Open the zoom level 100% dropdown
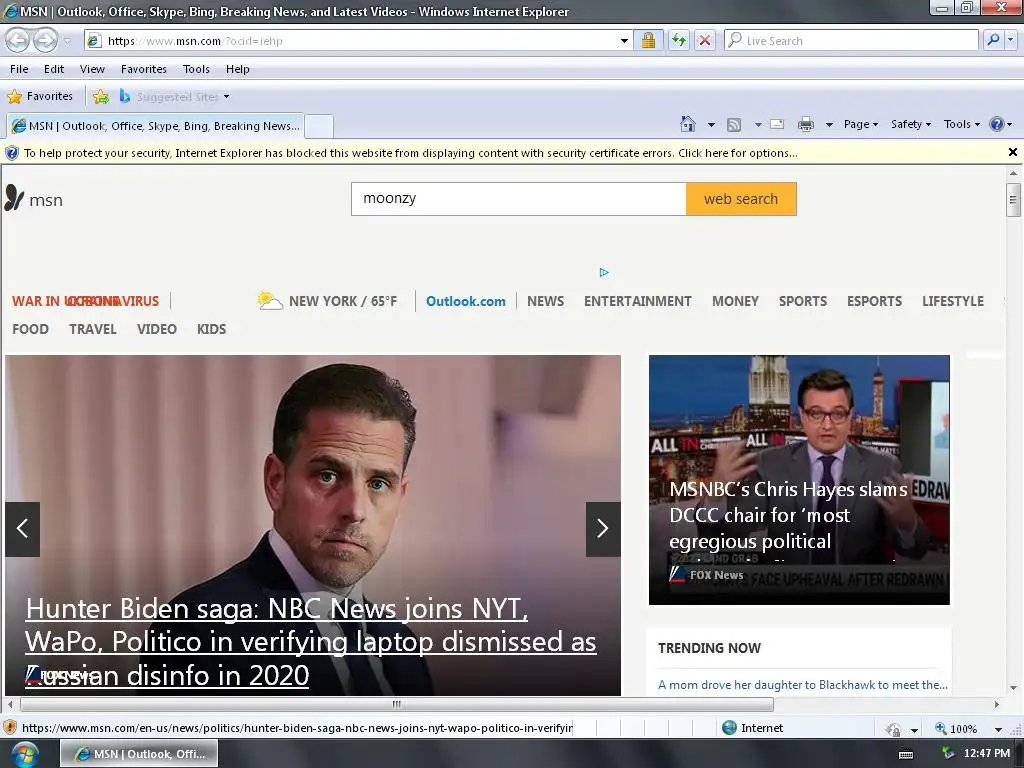This screenshot has height=768, width=1024. 998,729
